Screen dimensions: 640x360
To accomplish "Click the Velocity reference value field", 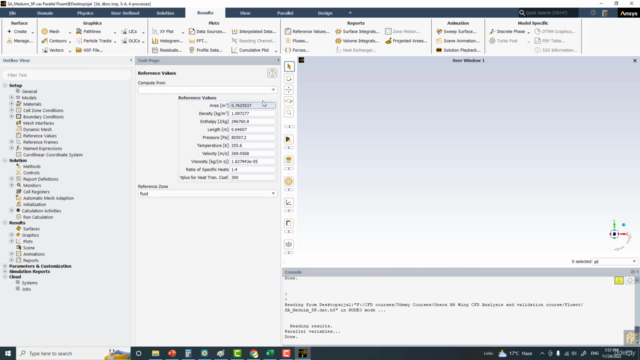I will click(253, 153).
